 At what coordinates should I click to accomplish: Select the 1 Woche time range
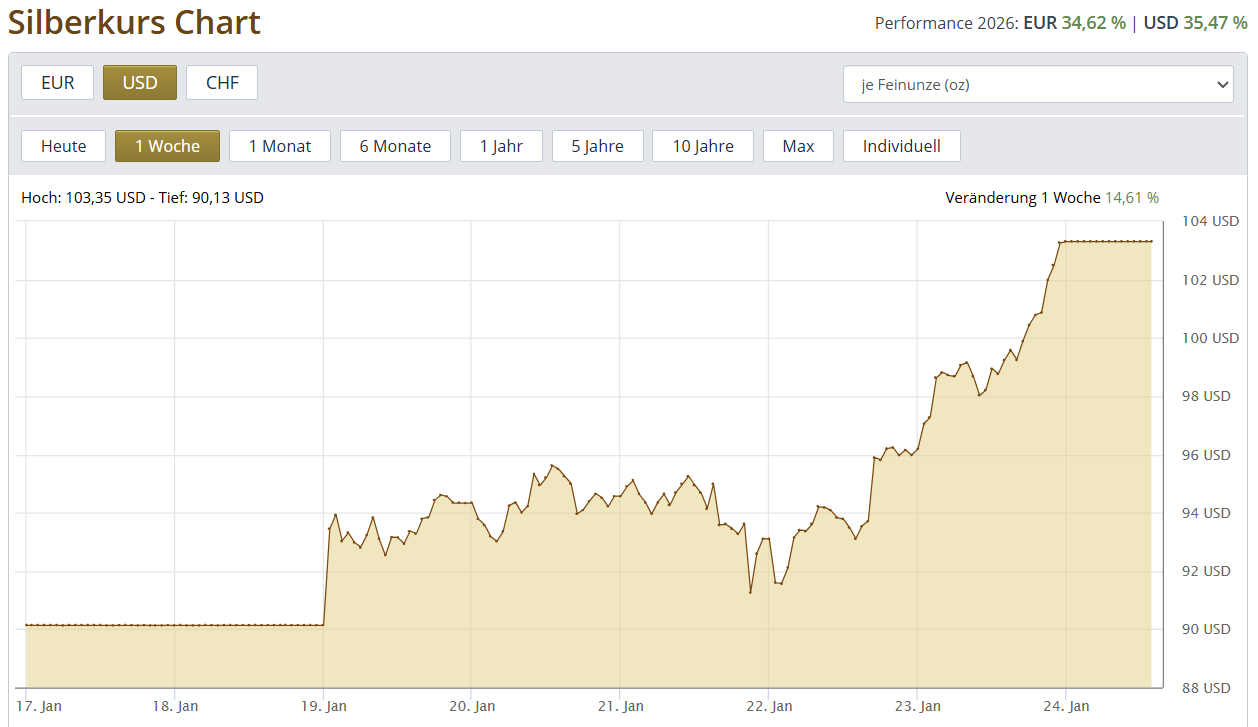tap(167, 146)
